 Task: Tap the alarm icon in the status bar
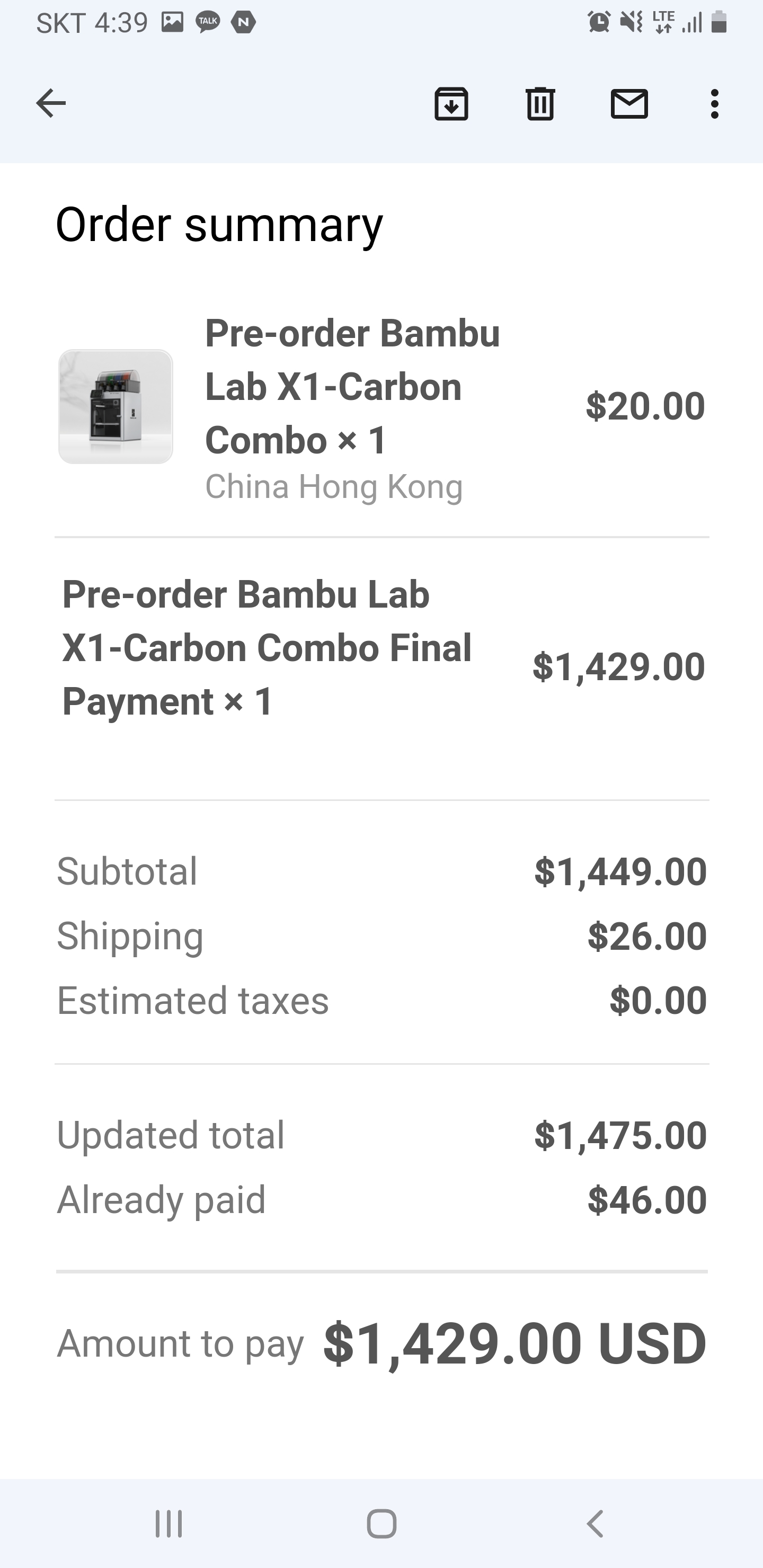(x=599, y=23)
